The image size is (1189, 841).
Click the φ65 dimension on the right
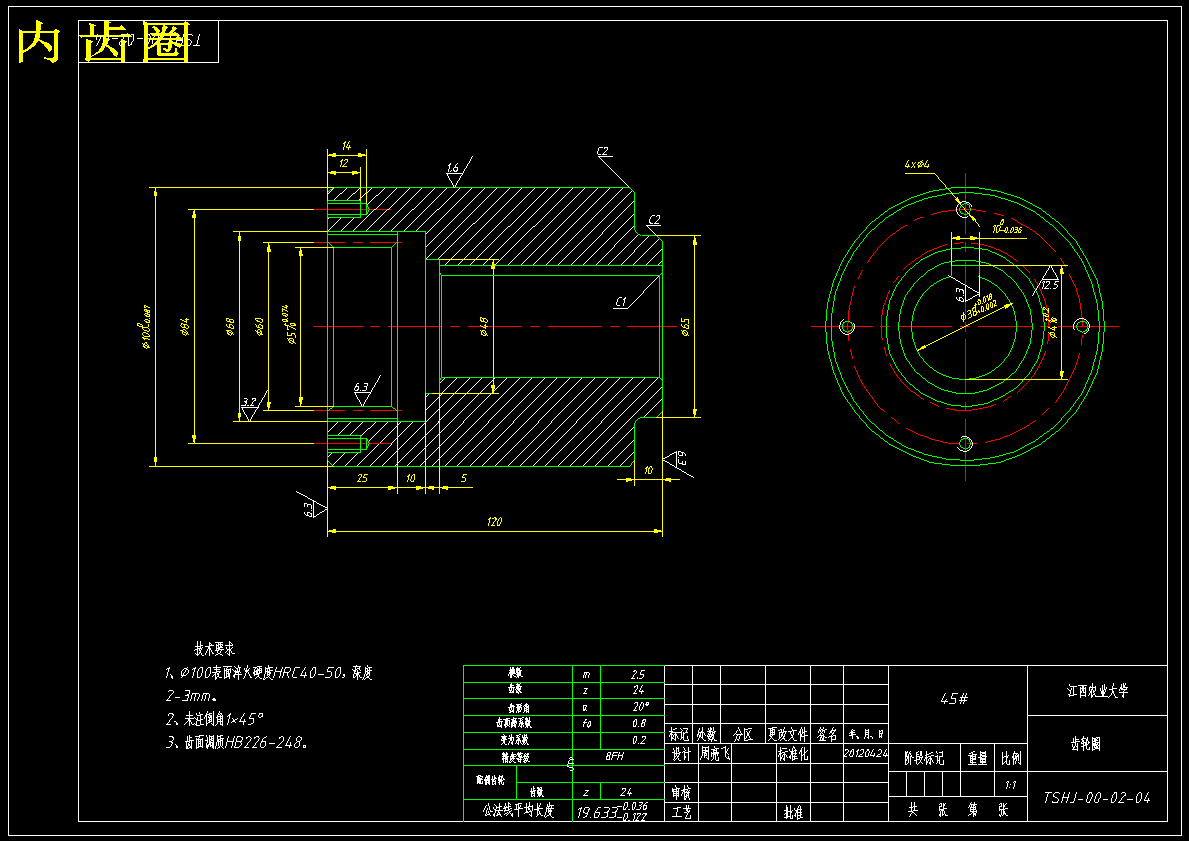(685, 327)
